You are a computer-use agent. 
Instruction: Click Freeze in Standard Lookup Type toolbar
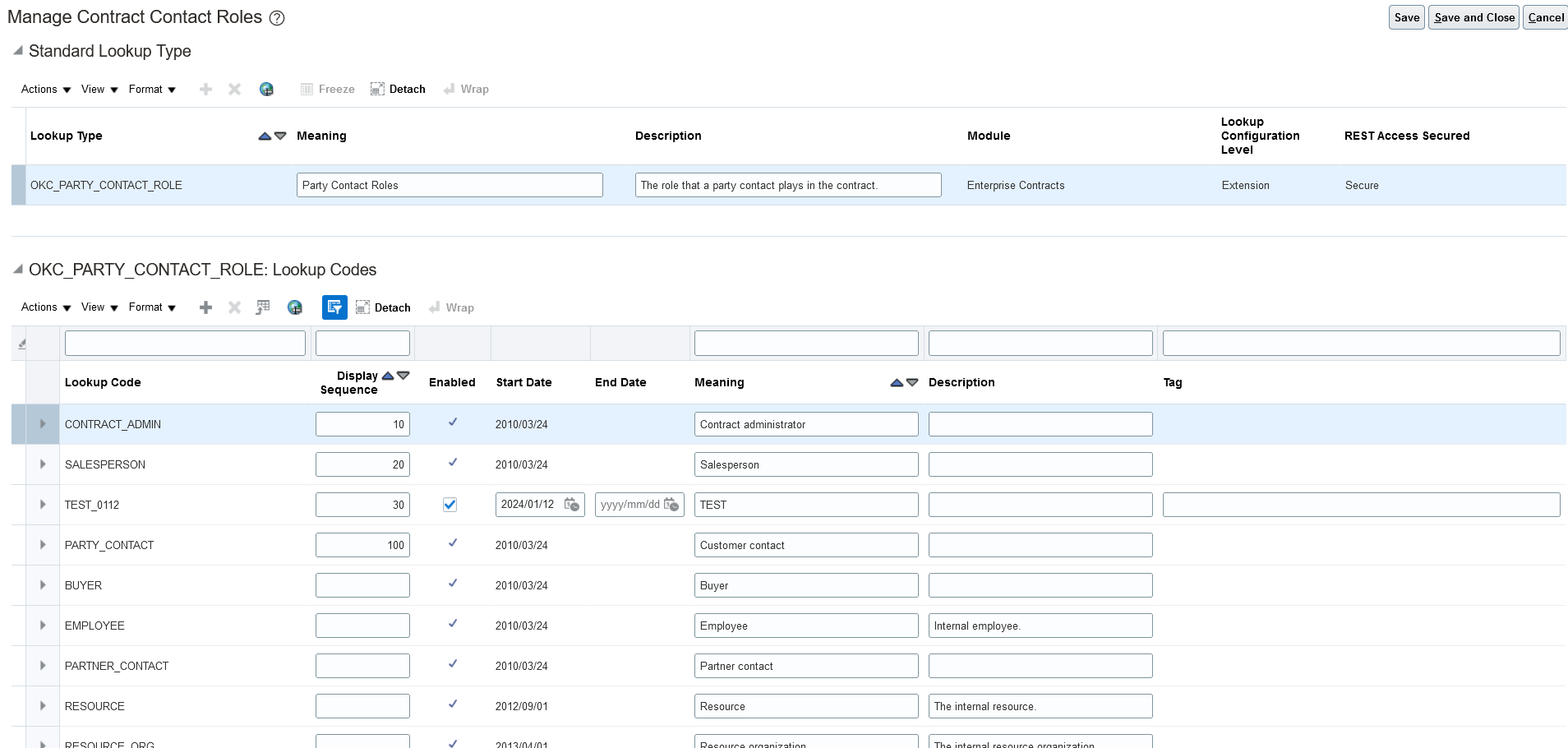pos(327,90)
